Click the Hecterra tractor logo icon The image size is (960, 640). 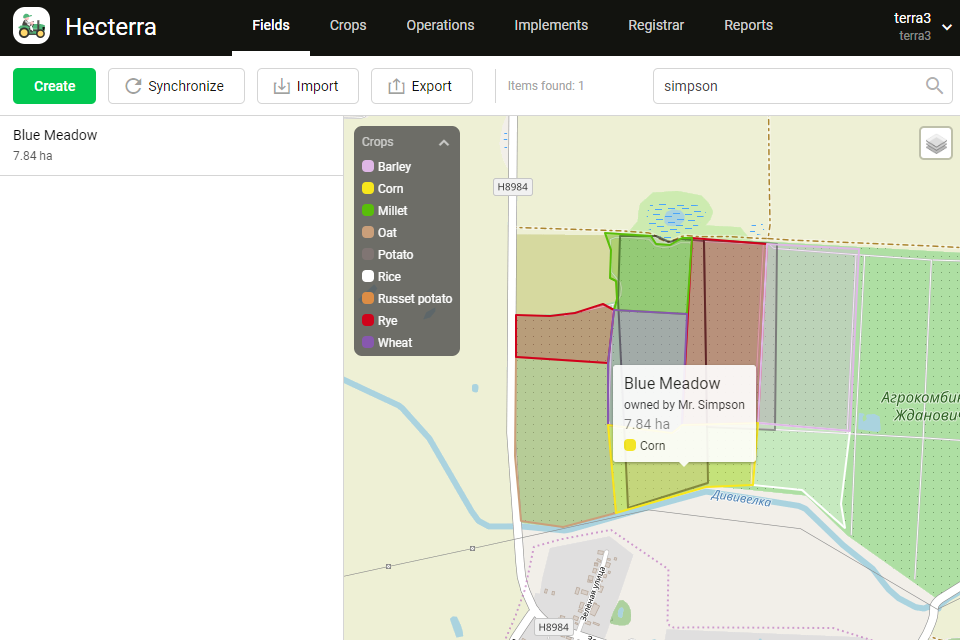pyautogui.click(x=32, y=26)
